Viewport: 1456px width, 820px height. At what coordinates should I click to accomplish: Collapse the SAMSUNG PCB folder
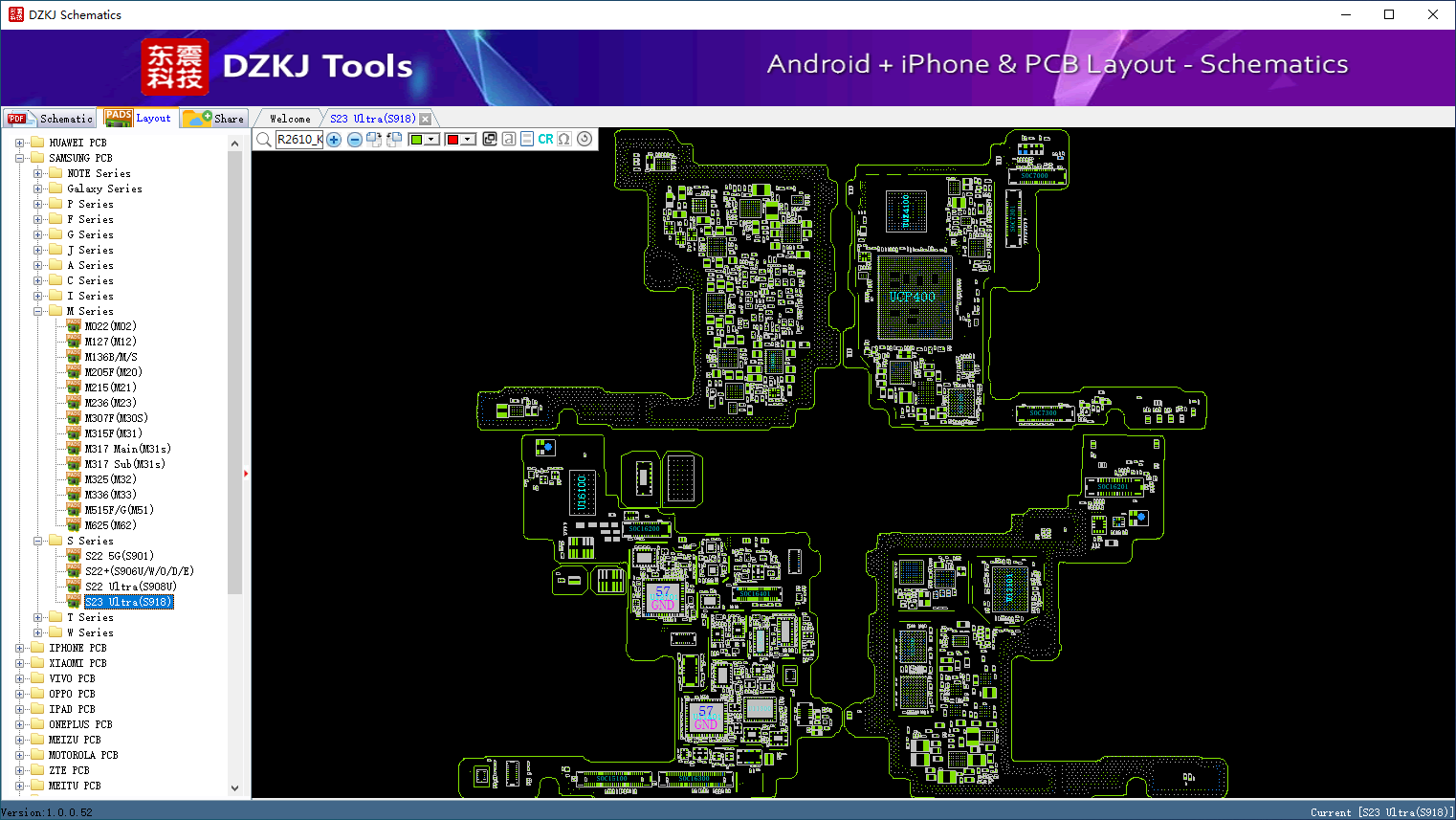[x=19, y=158]
